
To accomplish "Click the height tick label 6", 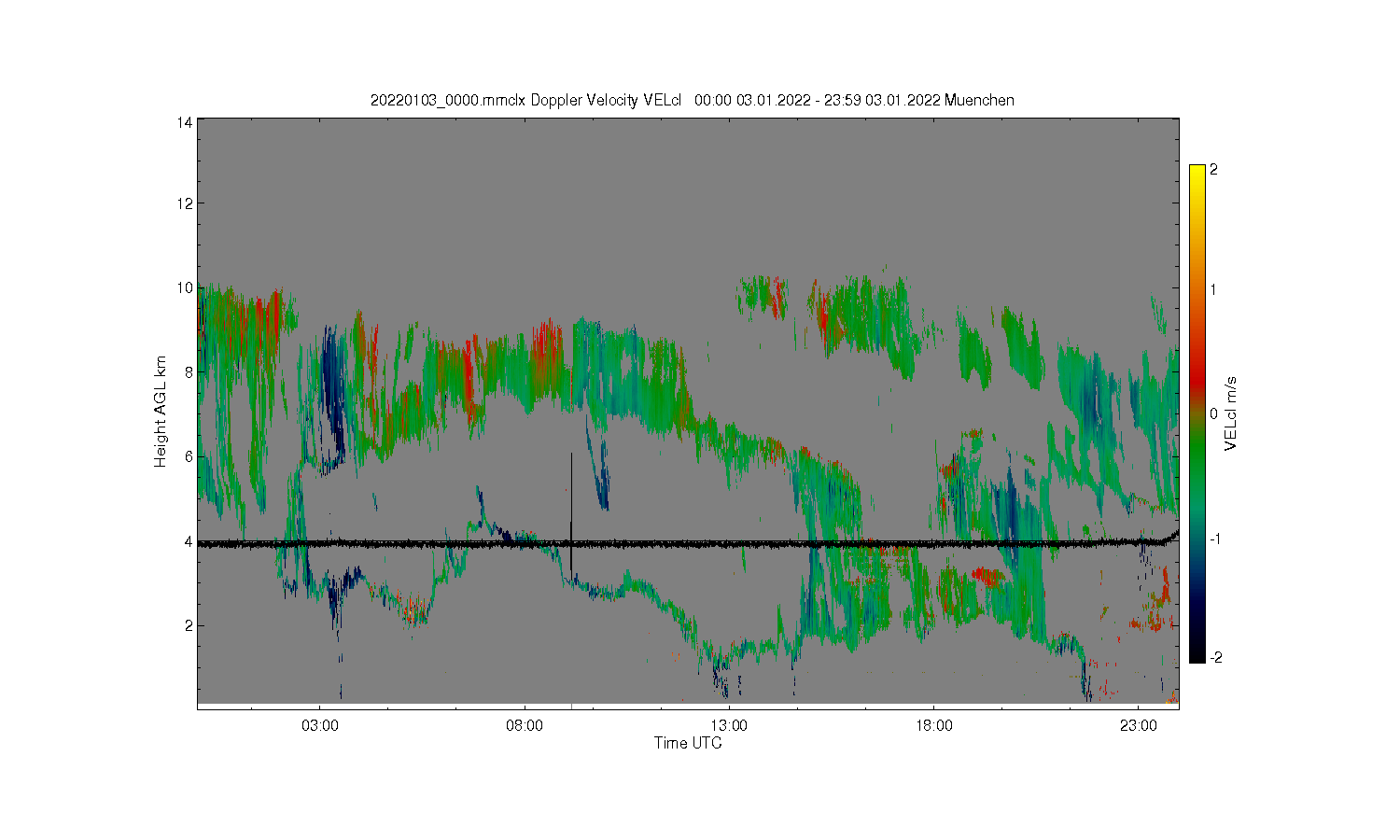I will (189, 456).
